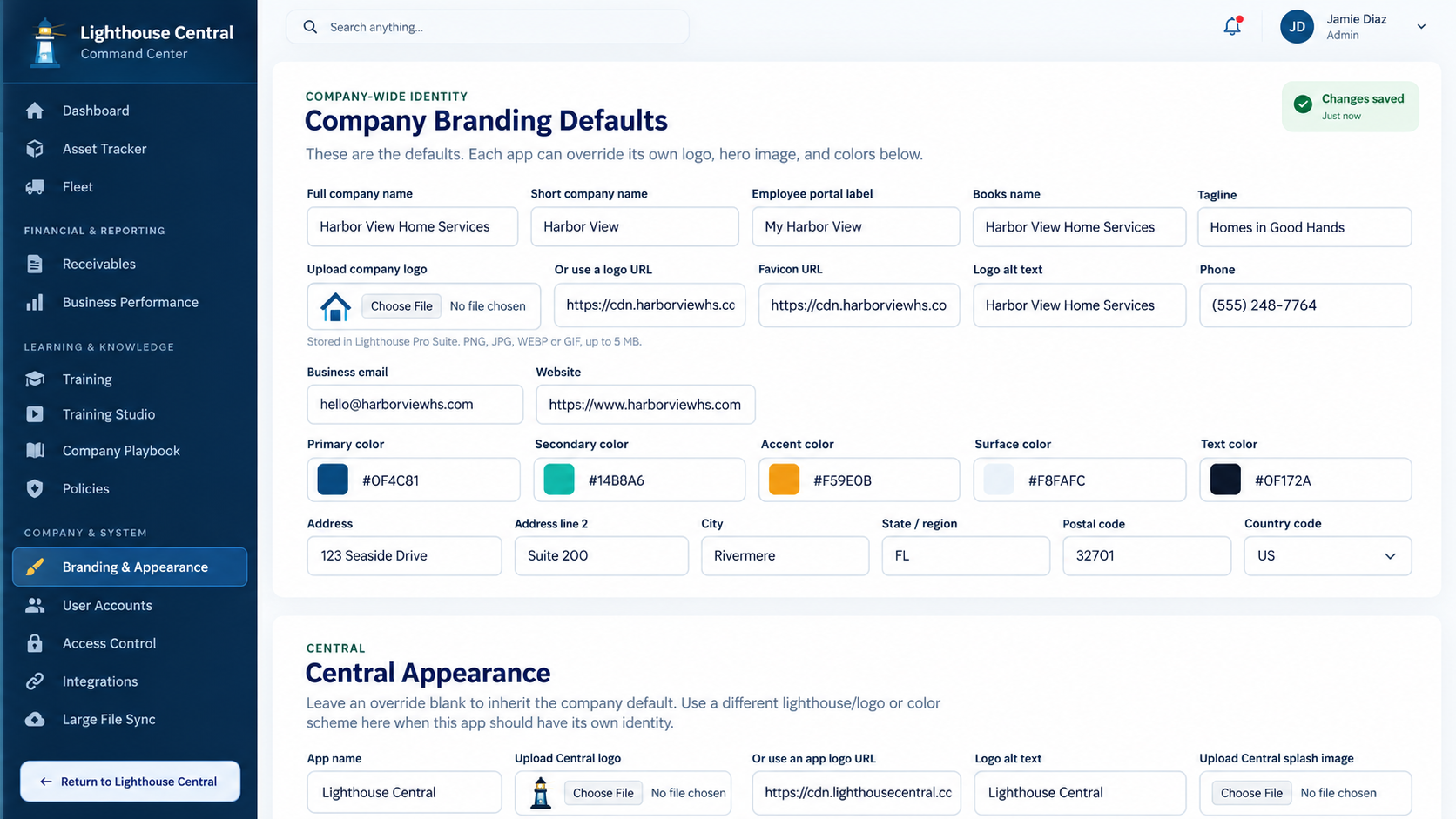Choose File for company logo upload
The width and height of the screenshot is (1456, 819).
point(401,306)
